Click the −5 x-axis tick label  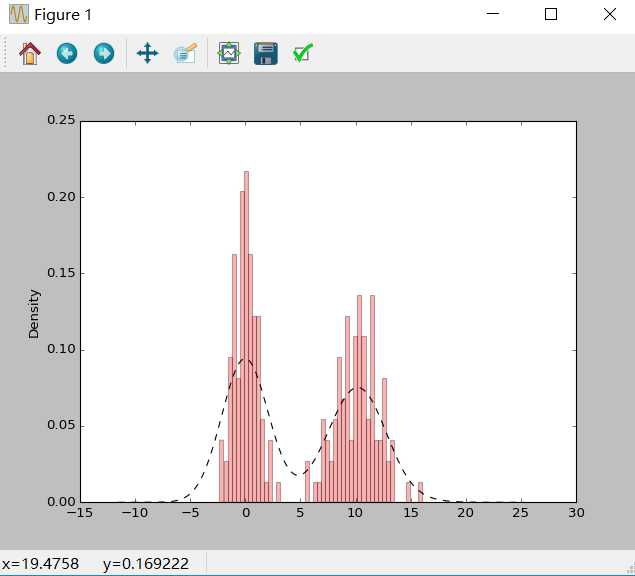click(190, 513)
